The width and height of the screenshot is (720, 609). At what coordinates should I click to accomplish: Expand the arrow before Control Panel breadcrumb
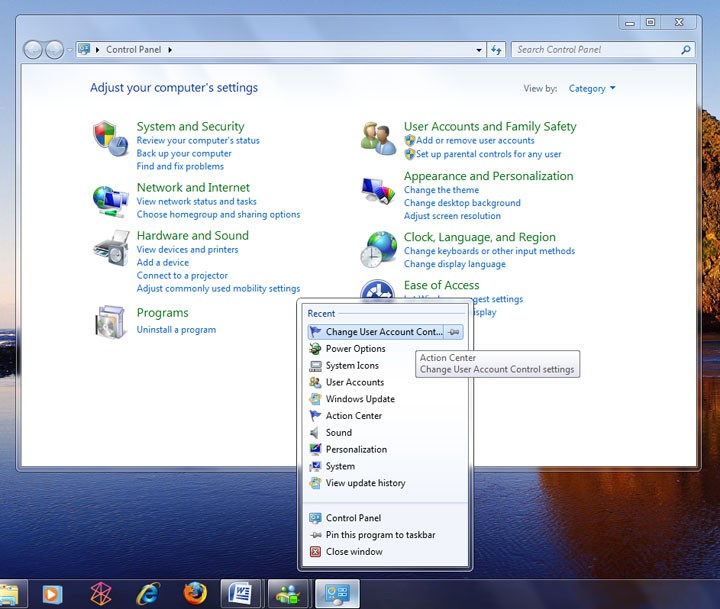(x=97, y=50)
